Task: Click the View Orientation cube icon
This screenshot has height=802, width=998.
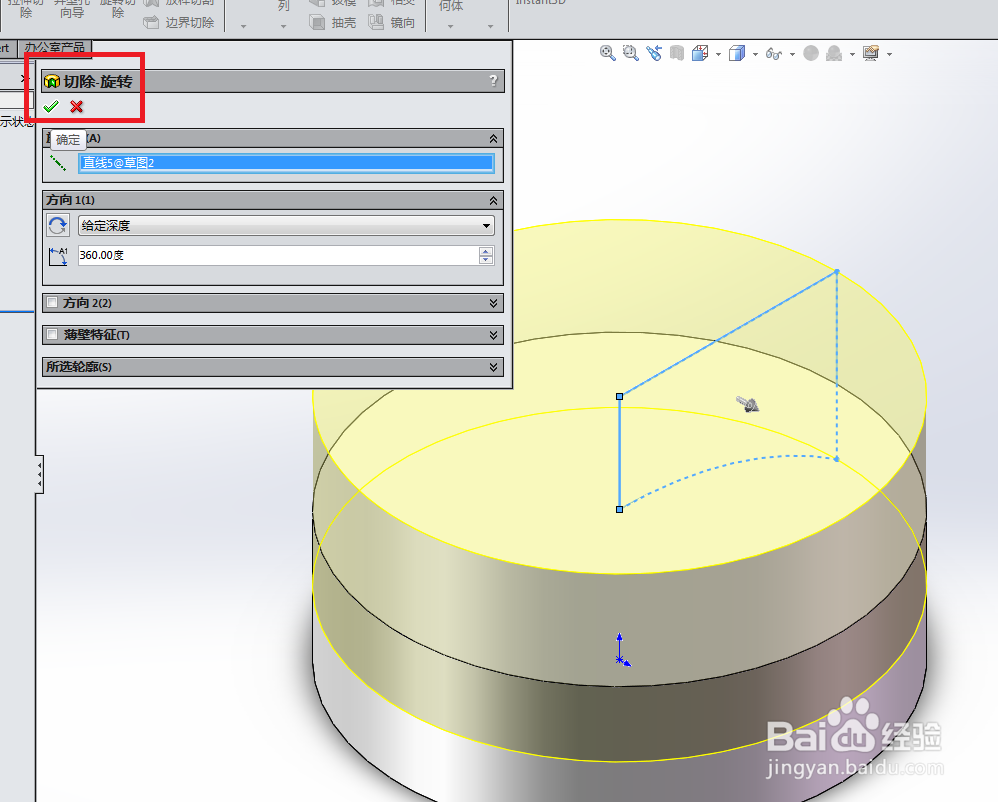Action: [x=700, y=53]
